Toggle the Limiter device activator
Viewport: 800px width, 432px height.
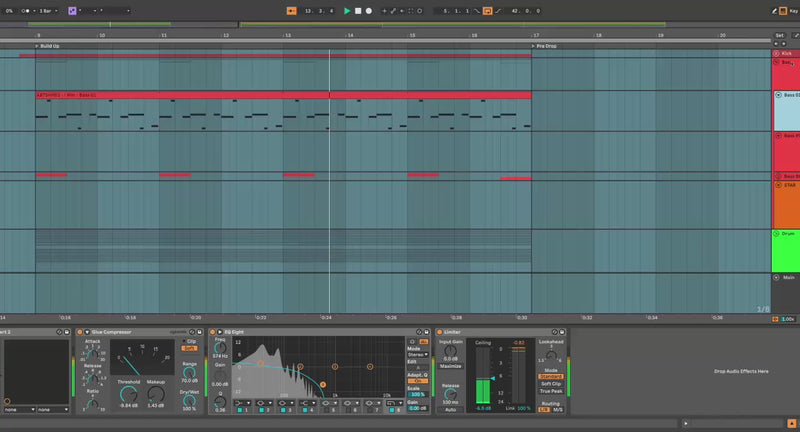[439, 331]
